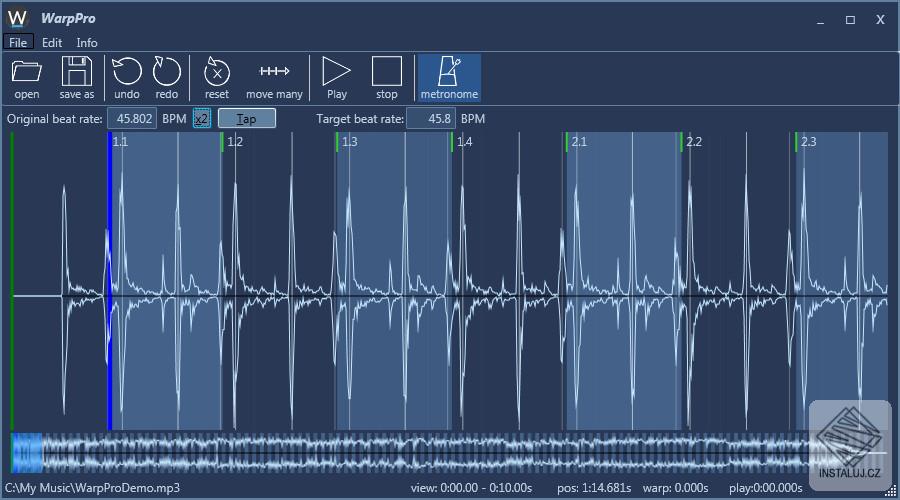Toggle the metronome
900x500 pixels.
point(449,78)
